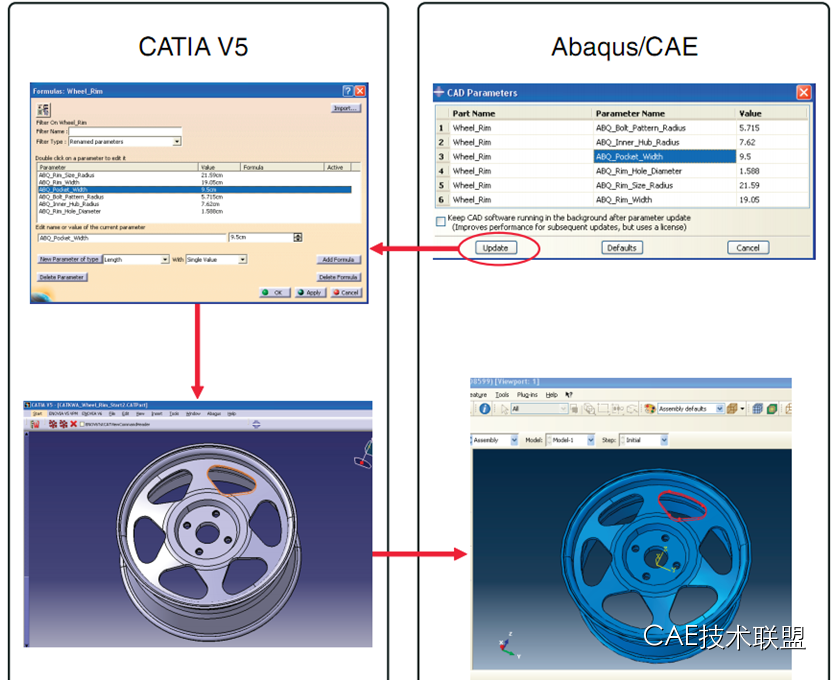Open the Length parameter type dropdown

point(165,259)
